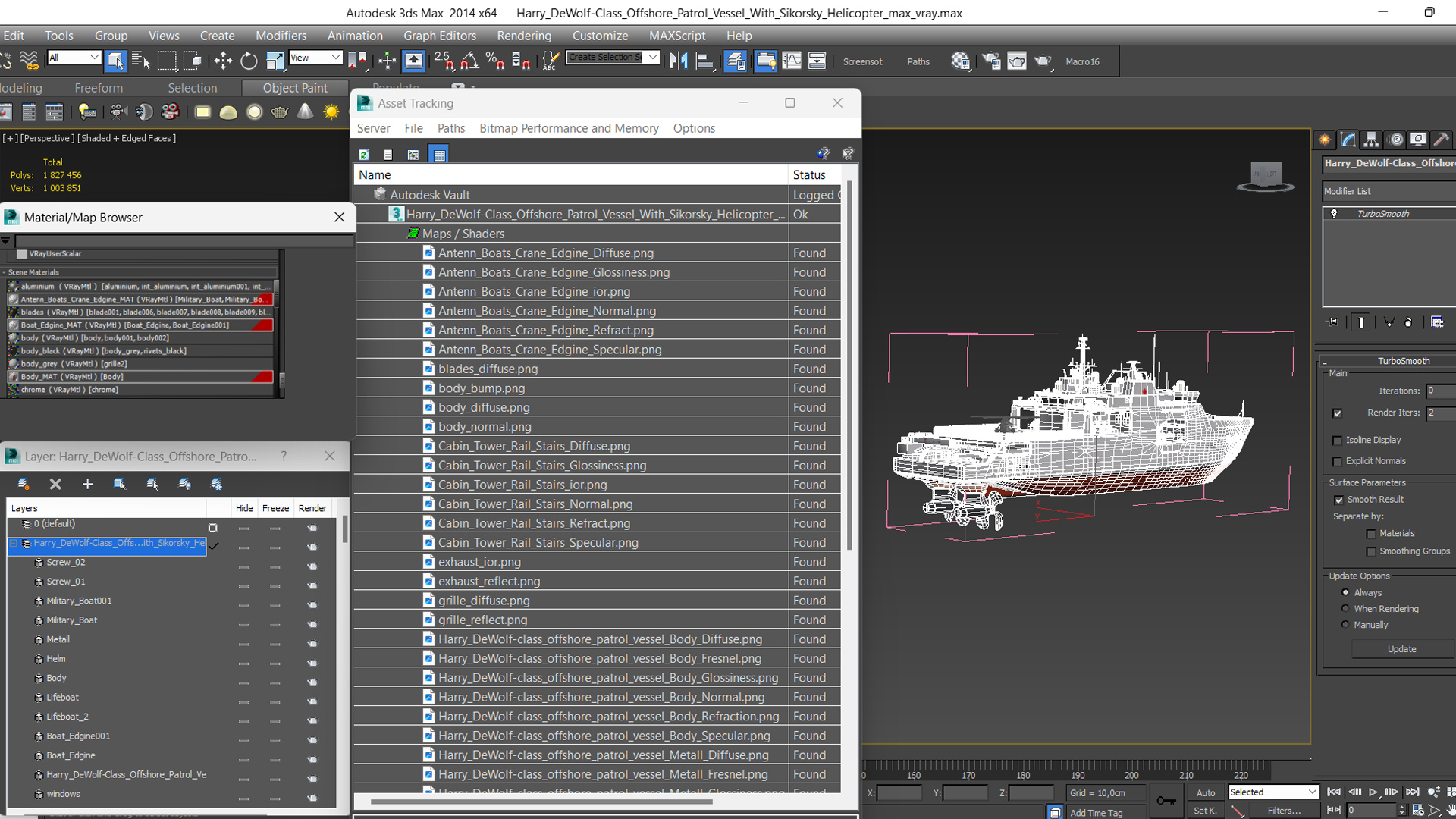
Task: Open the Modifier List dropdown
Action: coord(1389,191)
